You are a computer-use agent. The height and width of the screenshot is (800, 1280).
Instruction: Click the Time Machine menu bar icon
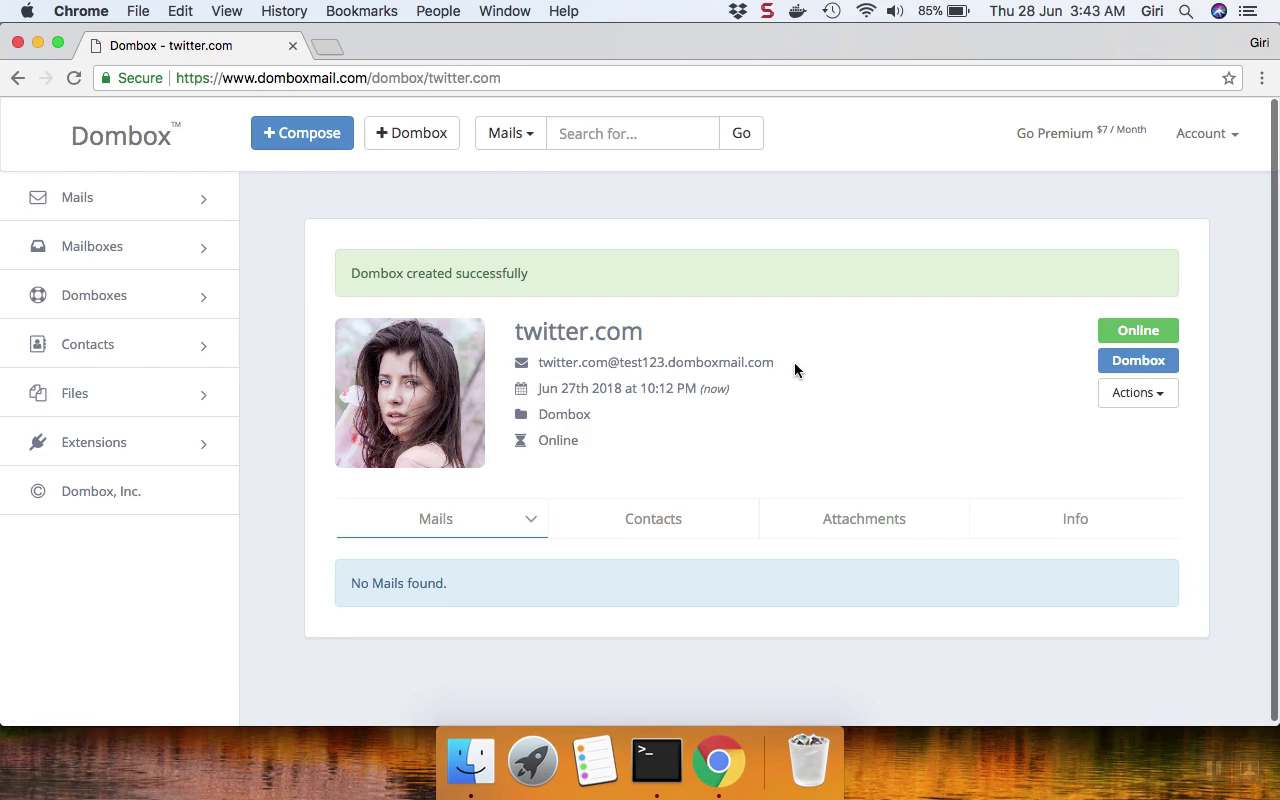(x=831, y=11)
